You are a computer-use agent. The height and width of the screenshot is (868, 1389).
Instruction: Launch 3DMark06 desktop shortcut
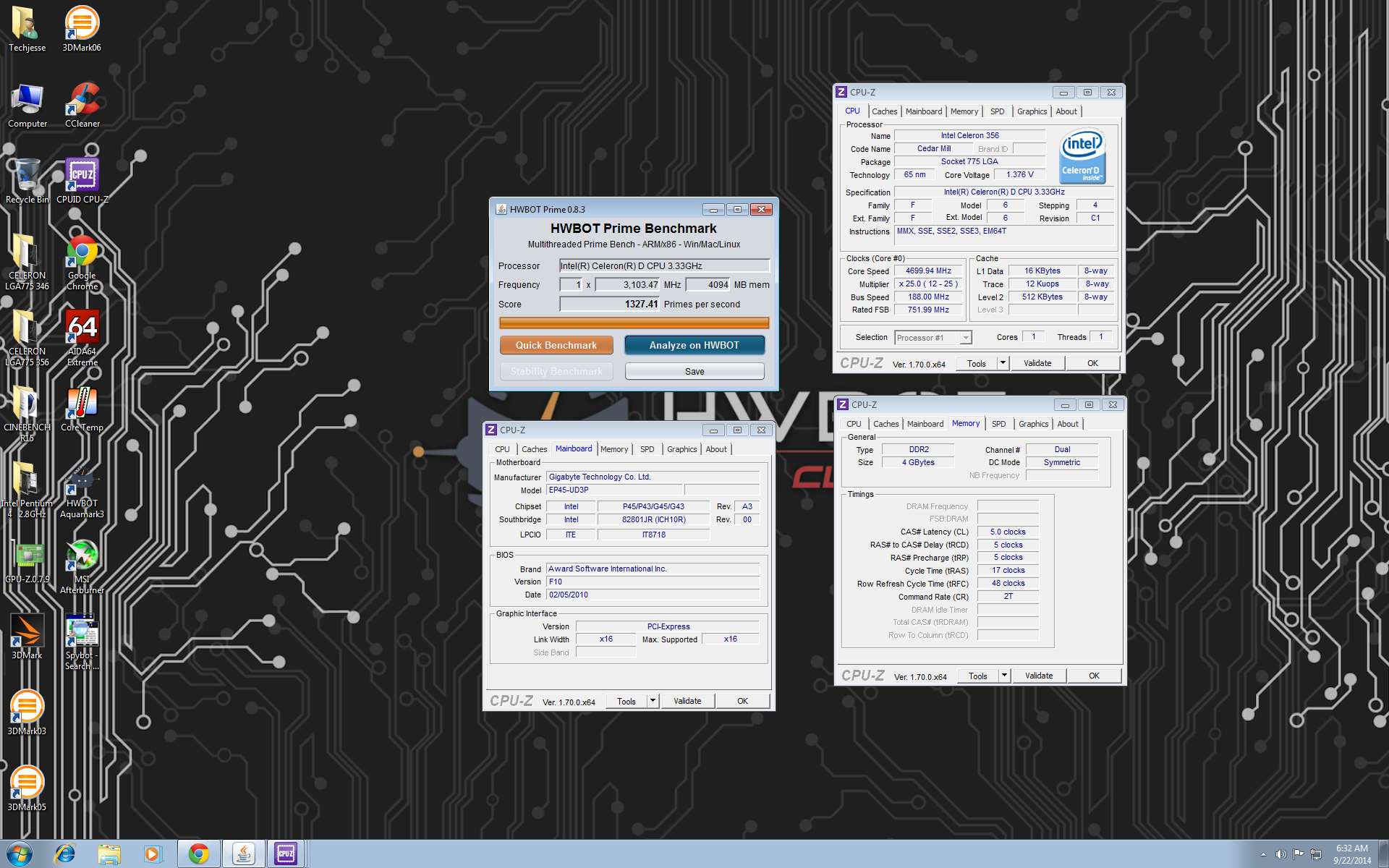point(82,29)
